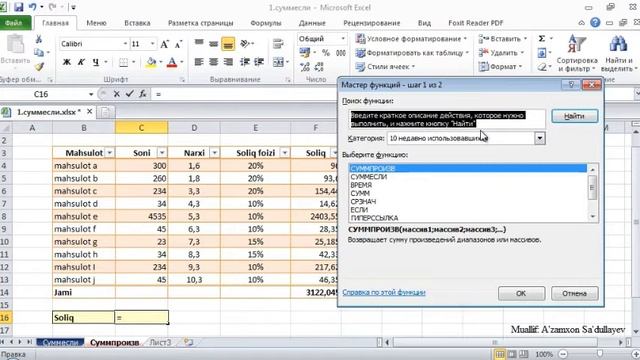The width and height of the screenshot is (640, 360).
Task: Switch to the Рецензирование ribbon tab
Action: [x=371, y=23]
